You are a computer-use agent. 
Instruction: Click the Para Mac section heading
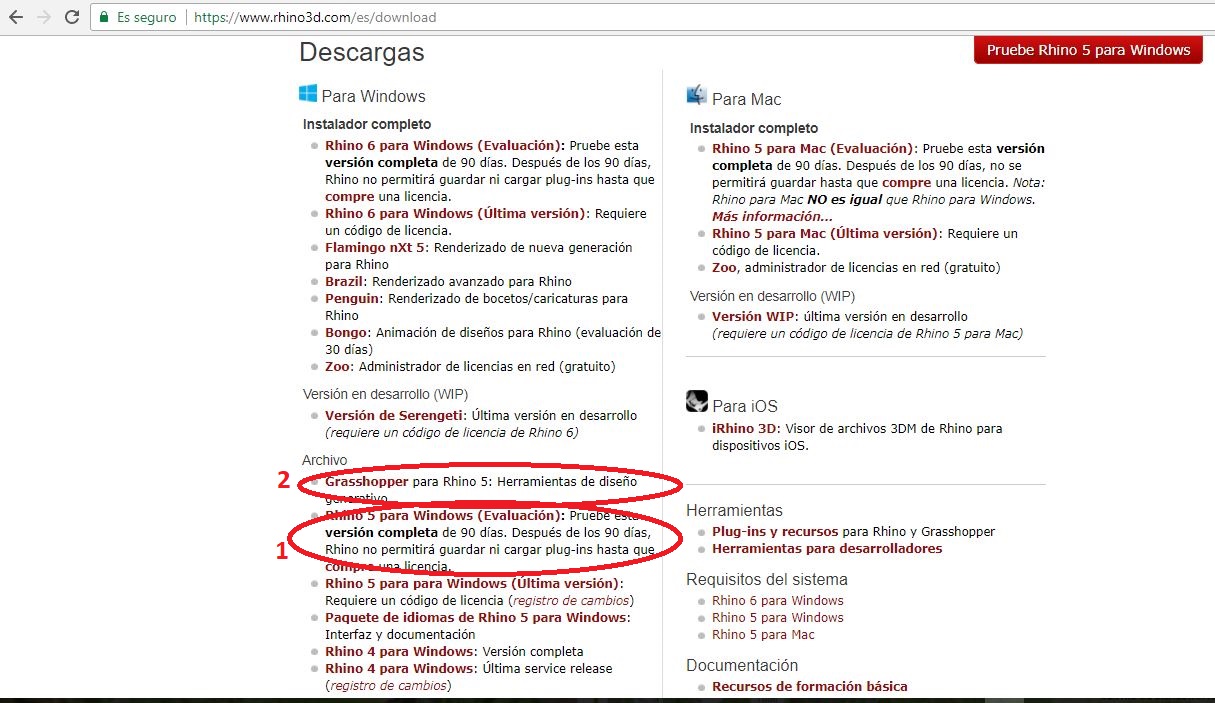tap(746, 99)
